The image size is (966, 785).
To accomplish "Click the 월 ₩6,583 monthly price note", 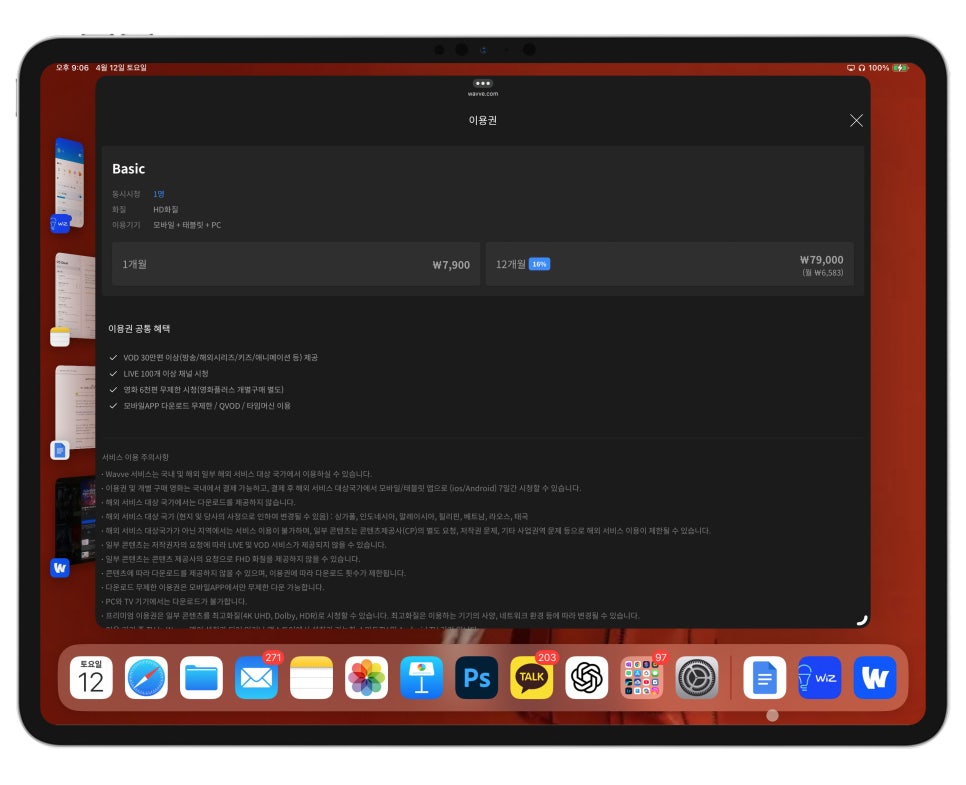I will [x=822, y=272].
